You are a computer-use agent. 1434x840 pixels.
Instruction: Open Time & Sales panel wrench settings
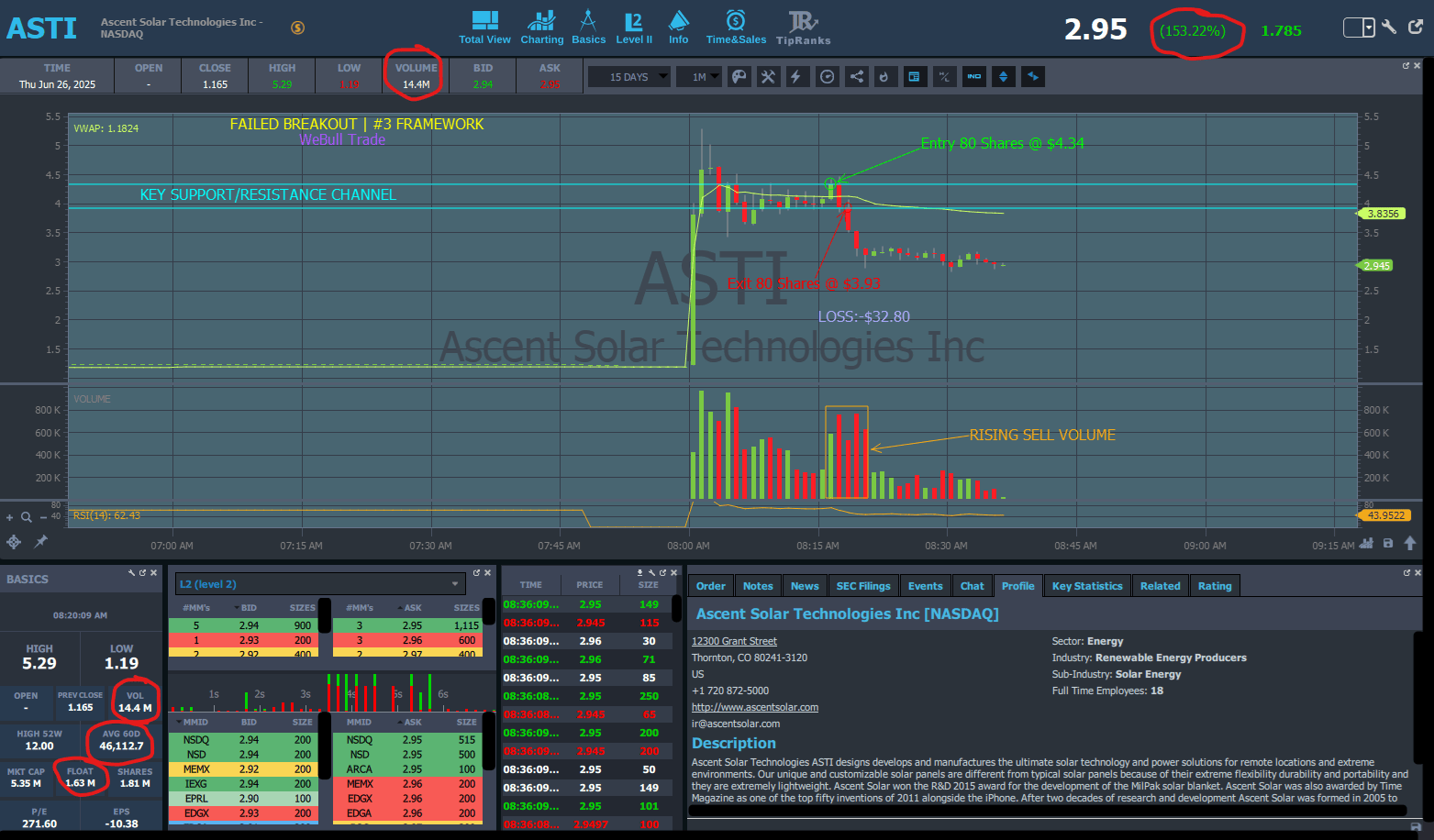click(x=651, y=572)
